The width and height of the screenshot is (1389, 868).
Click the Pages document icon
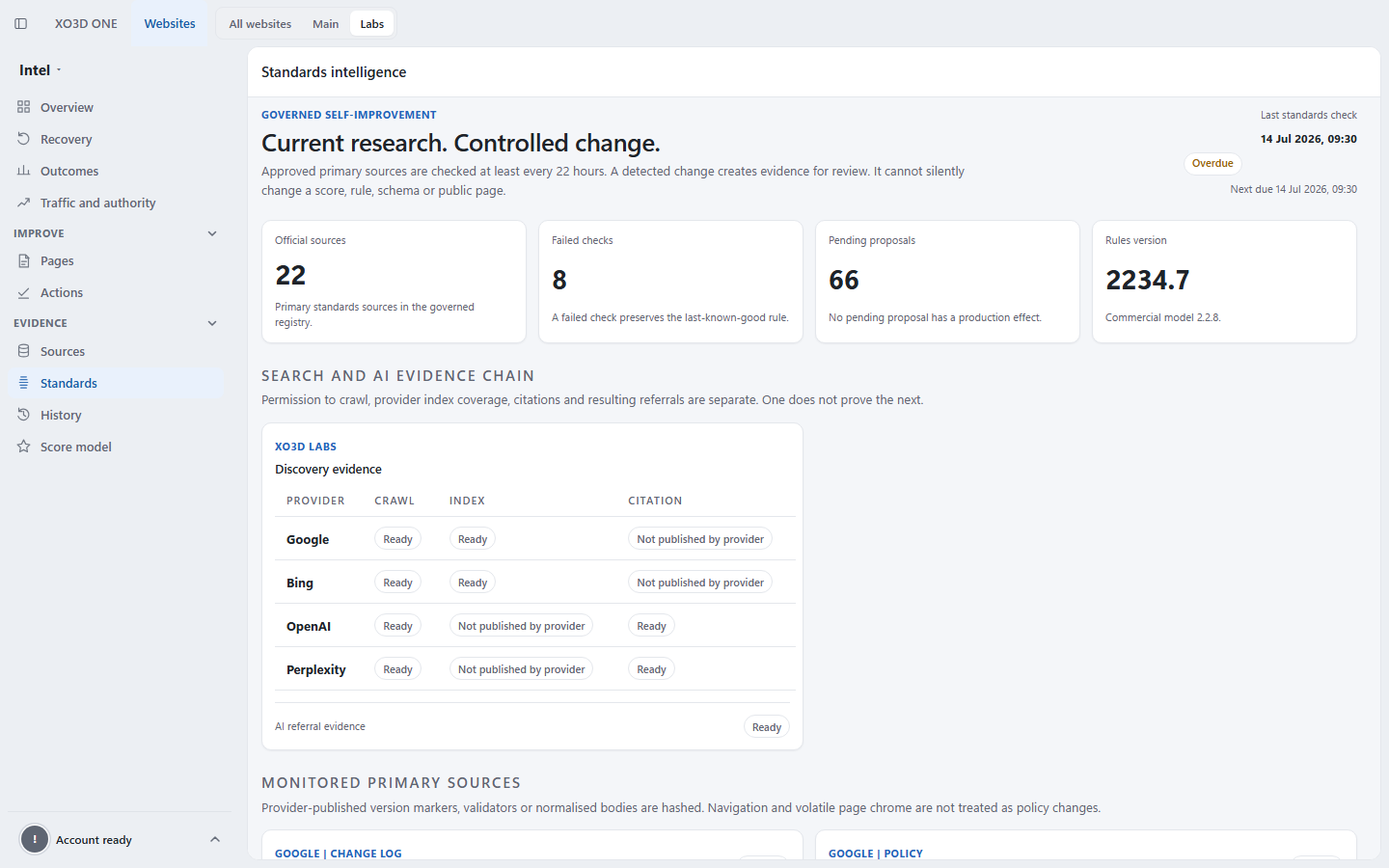click(x=23, y=260)
